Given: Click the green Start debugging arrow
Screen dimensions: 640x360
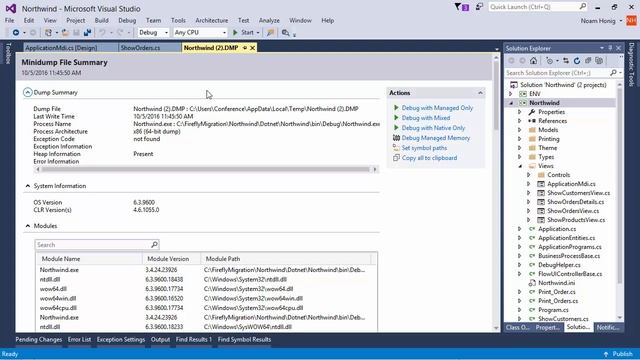Looking at the screenshot, I should (x=235, y=33).
